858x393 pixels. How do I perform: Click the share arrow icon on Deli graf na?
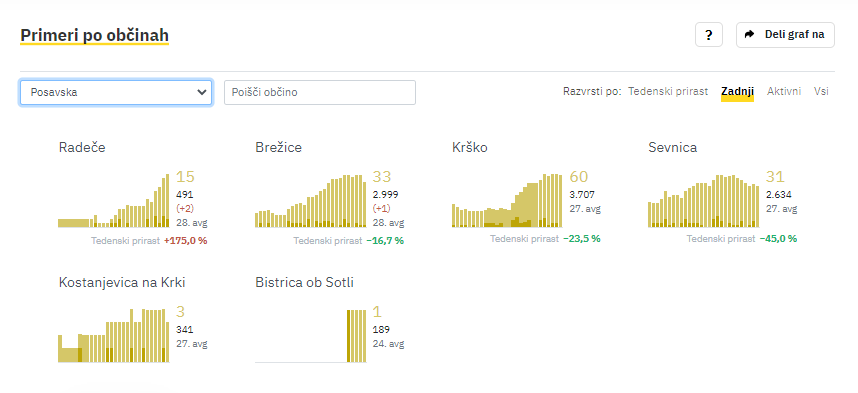(749, 34)
